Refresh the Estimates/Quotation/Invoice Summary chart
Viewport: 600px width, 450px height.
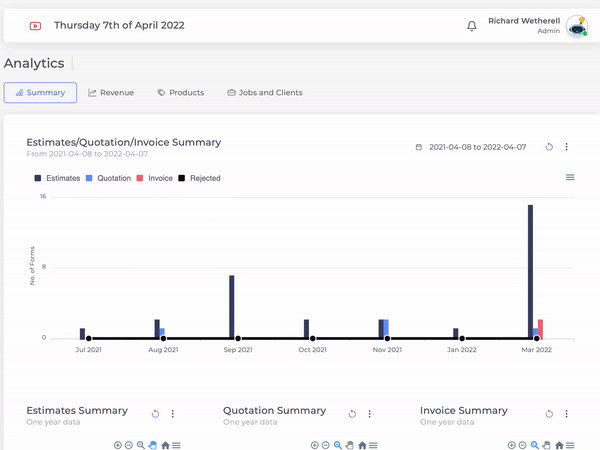click(549, 147)
